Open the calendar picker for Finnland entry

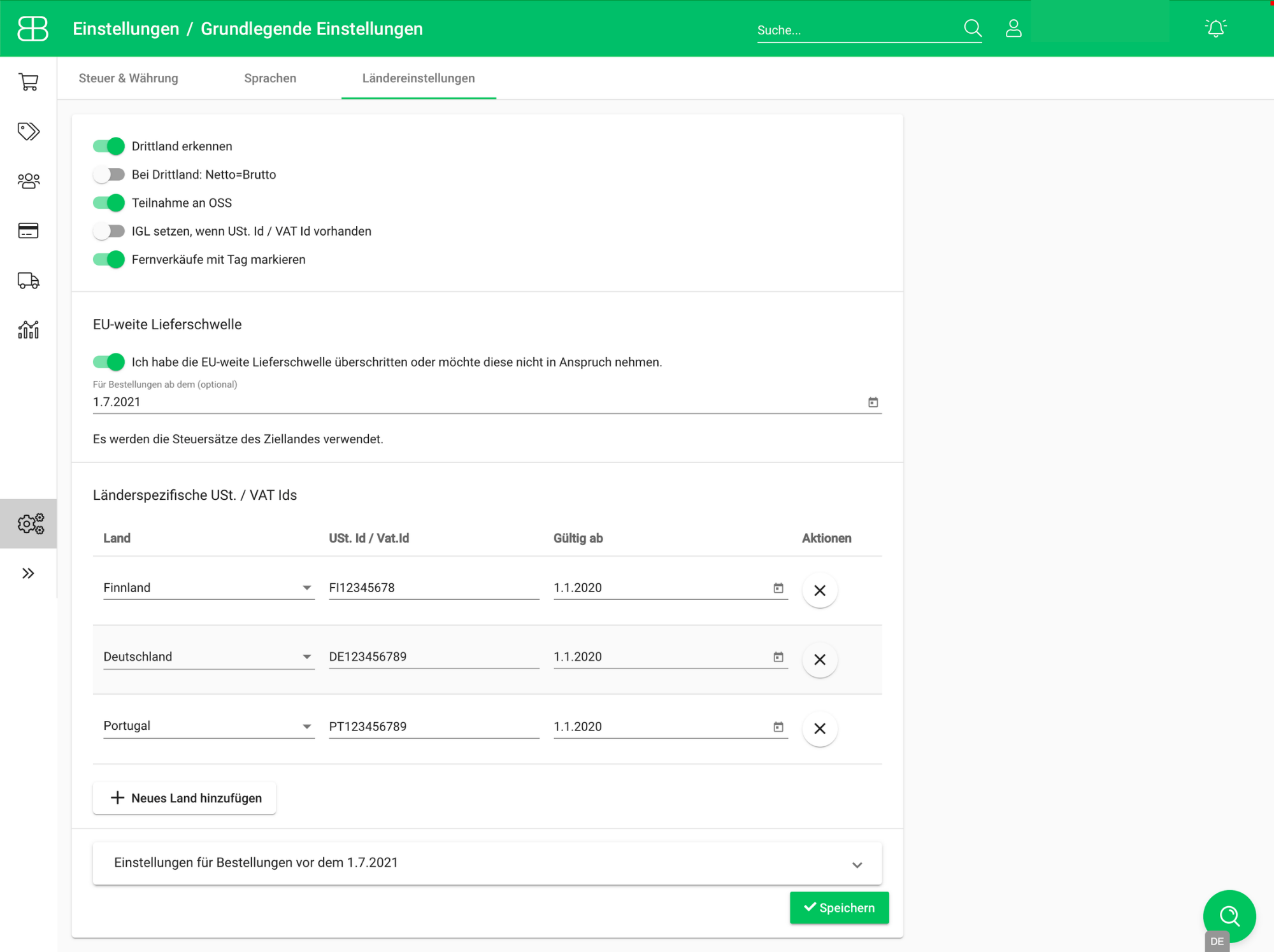point(778,587)
